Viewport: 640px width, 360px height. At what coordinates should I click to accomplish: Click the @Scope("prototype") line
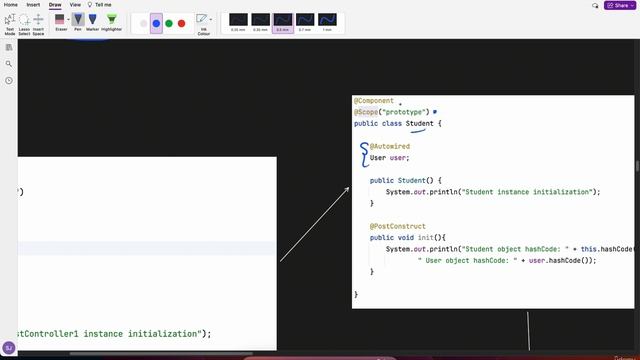tap(392, 112)
